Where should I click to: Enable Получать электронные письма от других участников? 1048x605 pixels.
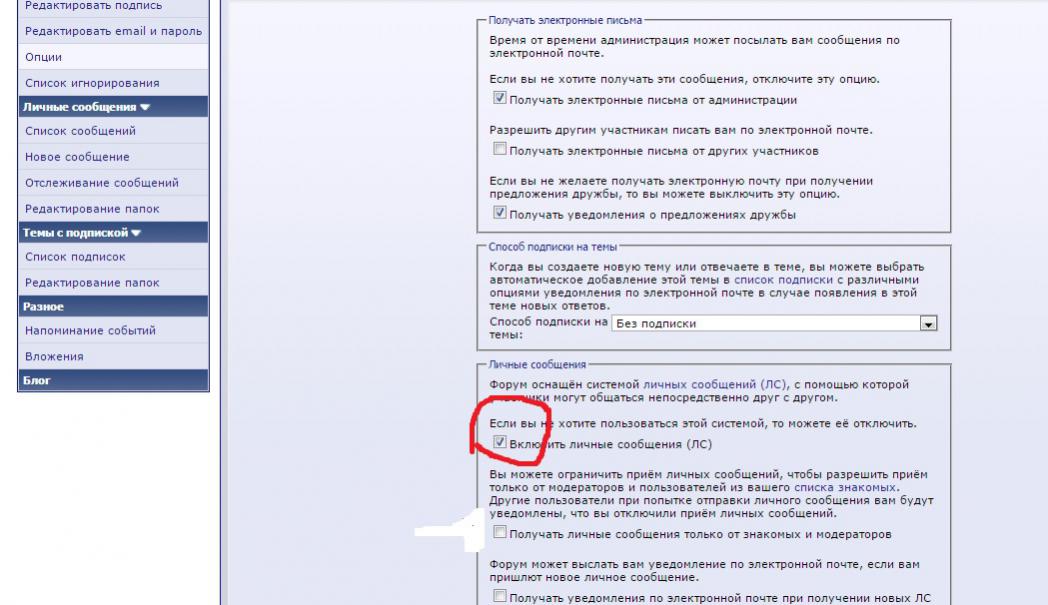500,149
